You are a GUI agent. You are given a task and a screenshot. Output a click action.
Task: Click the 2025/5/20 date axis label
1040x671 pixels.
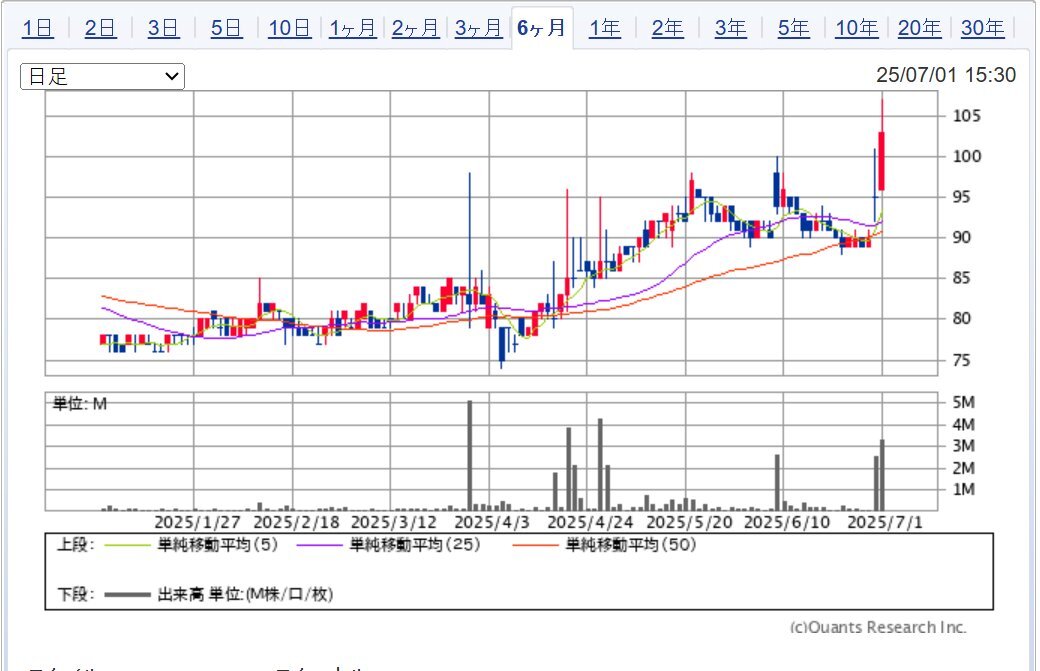(689, 522)
